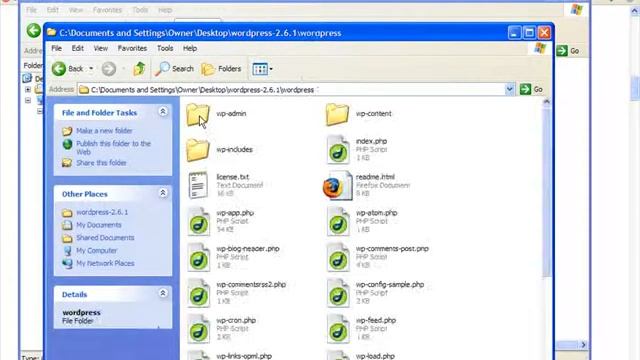Open My Network Places link
The height and width of the screenshot is (360, 640).
105,263
